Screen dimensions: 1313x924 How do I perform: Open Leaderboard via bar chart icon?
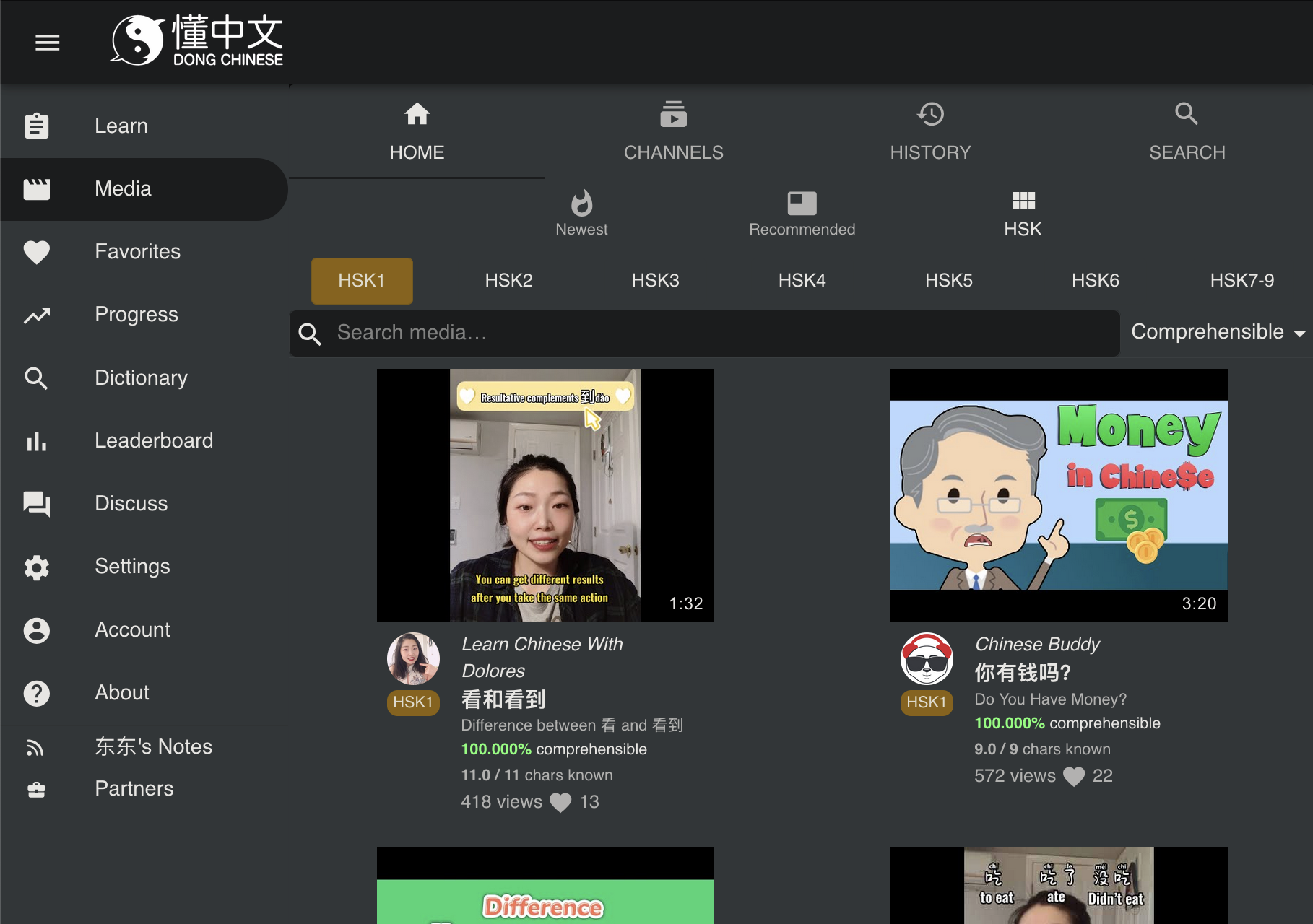tap(37, 441)
